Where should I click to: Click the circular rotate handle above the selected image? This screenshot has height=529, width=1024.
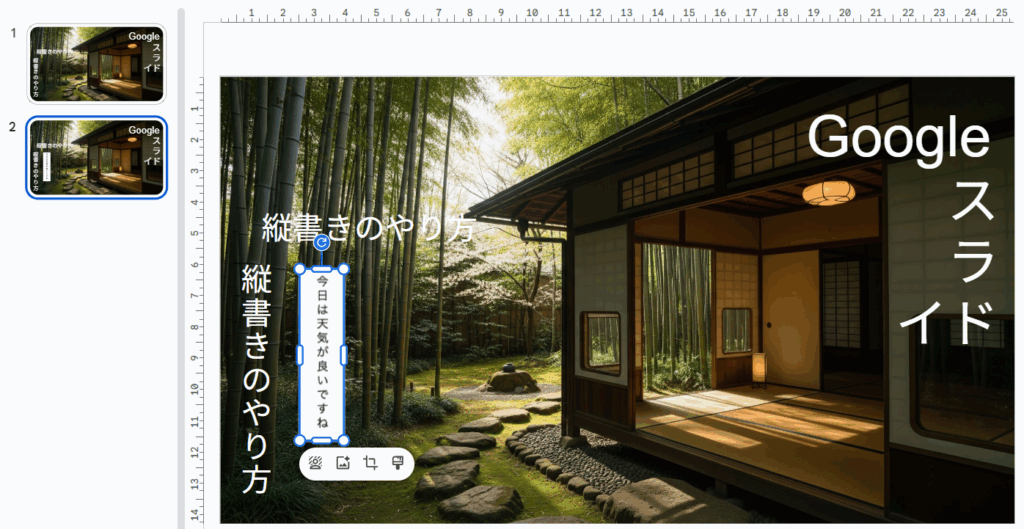pos(321,242)
